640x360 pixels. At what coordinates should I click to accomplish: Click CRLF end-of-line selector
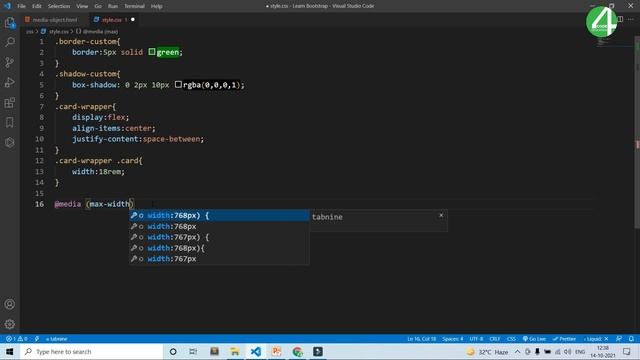point(495,339)
